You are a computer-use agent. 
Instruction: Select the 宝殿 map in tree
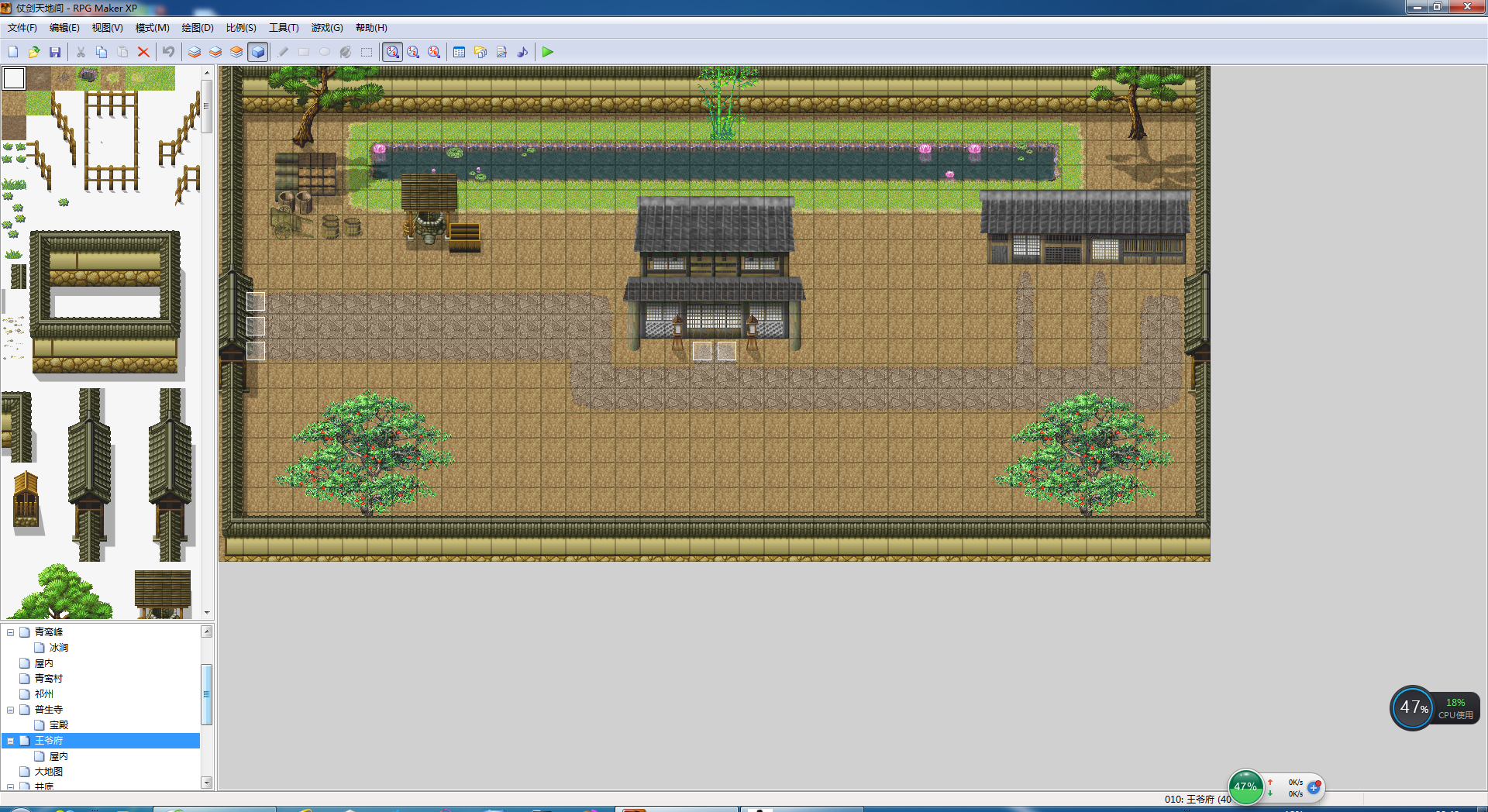point(59,725)
